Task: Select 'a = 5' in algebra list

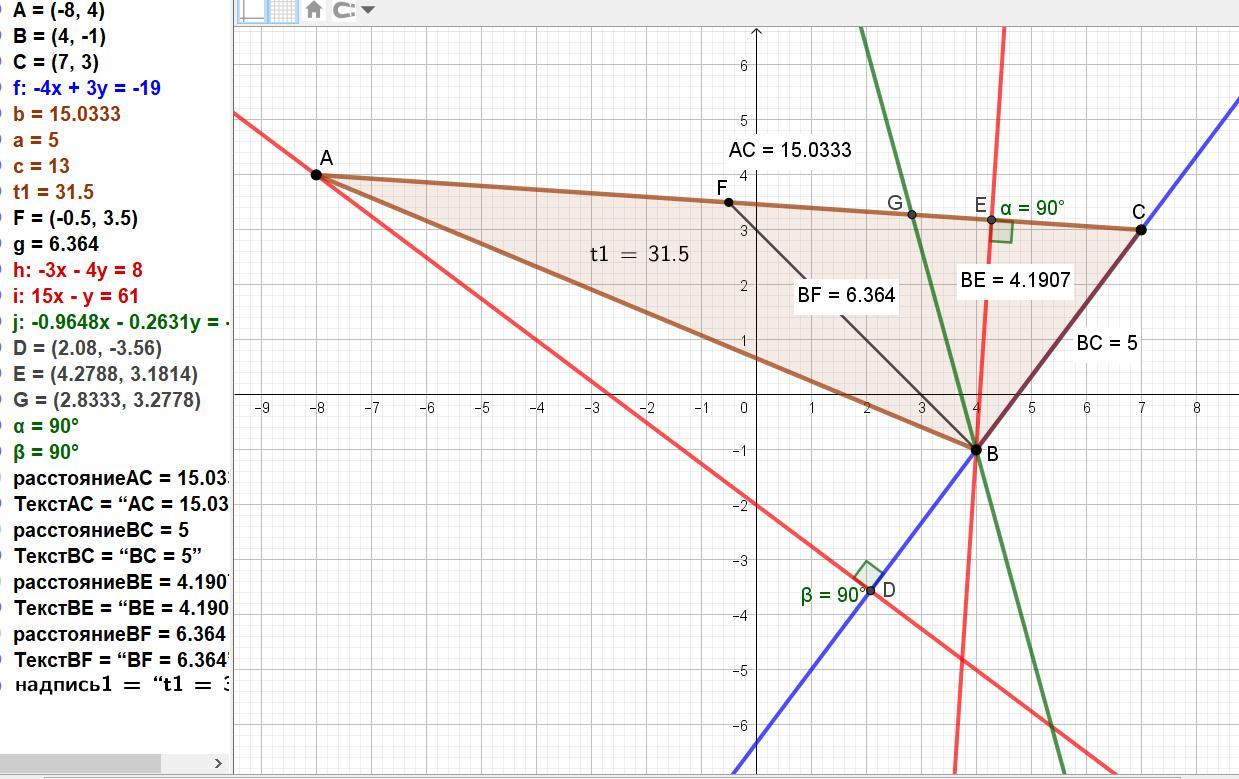Action: pos(36,140)
